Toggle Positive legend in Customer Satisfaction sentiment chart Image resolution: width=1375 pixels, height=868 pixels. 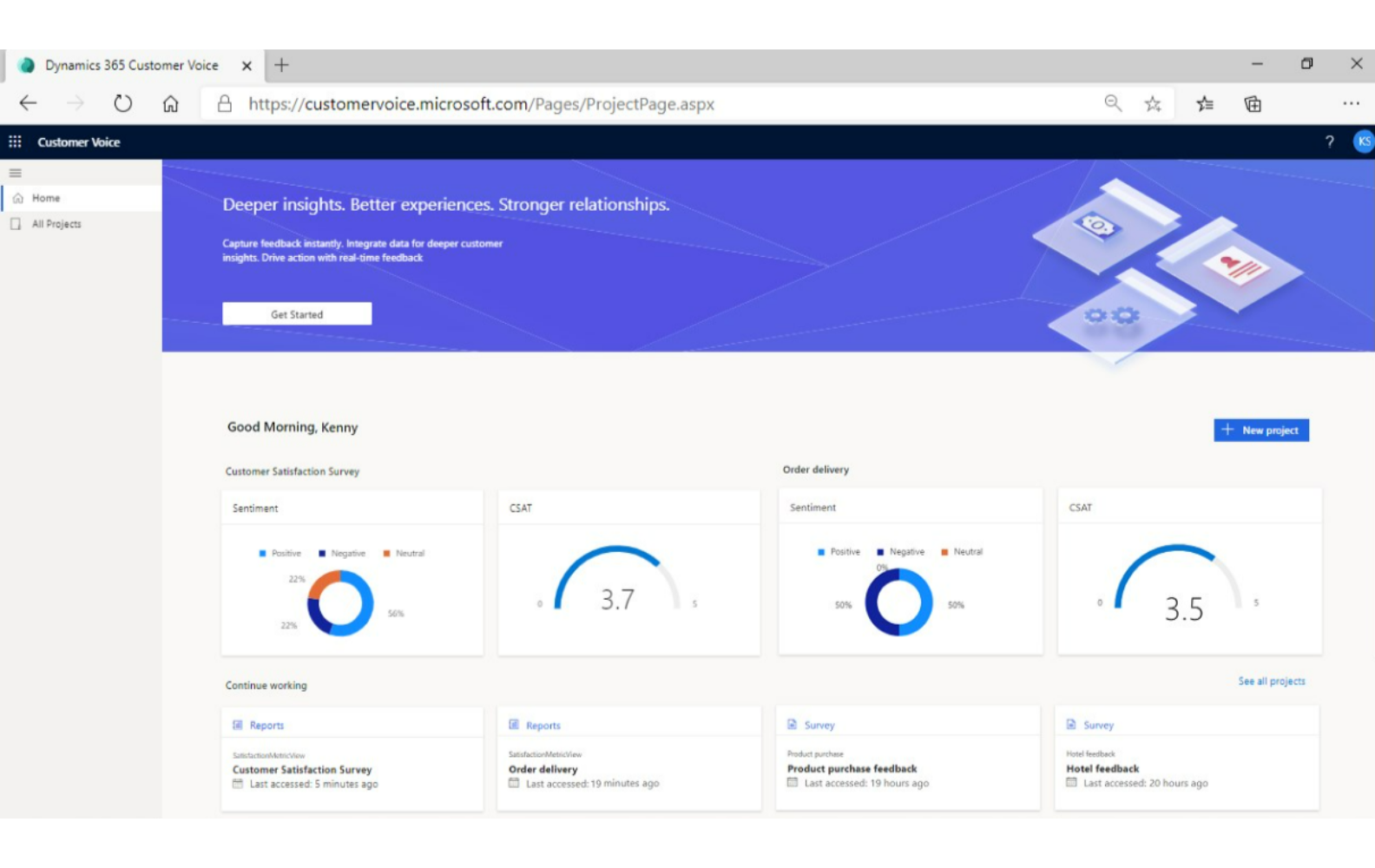click(x=280, y=553)
